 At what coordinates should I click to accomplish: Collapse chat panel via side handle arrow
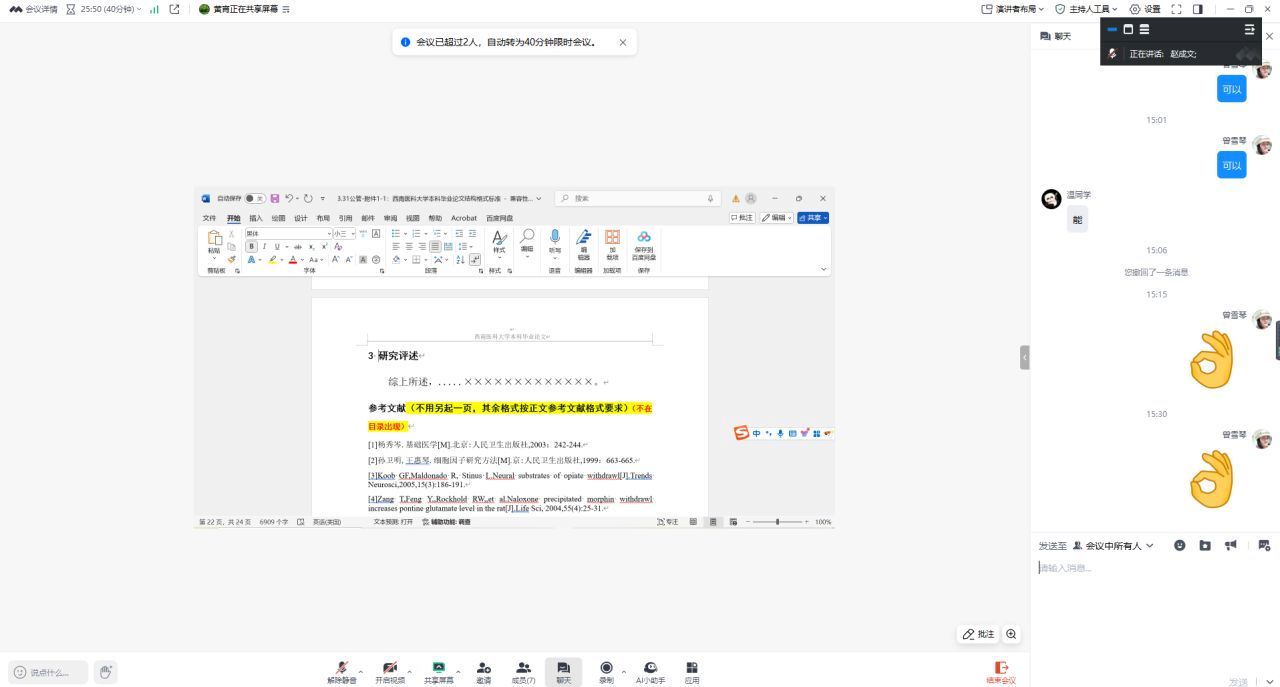pyautogui.click(x=1024, y=357)
